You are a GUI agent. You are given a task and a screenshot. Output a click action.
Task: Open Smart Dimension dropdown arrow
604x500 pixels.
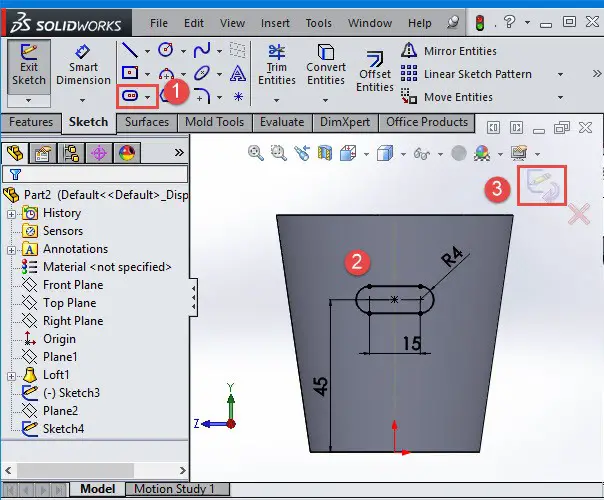(82, 100)
